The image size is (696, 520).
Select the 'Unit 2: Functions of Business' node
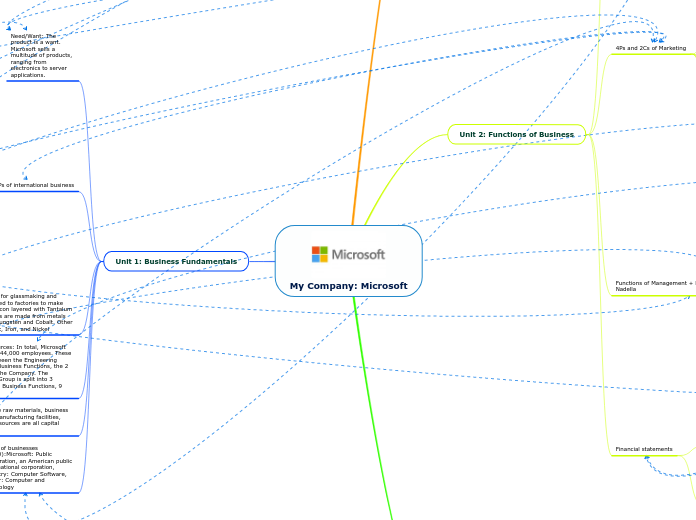coord(517,135)
